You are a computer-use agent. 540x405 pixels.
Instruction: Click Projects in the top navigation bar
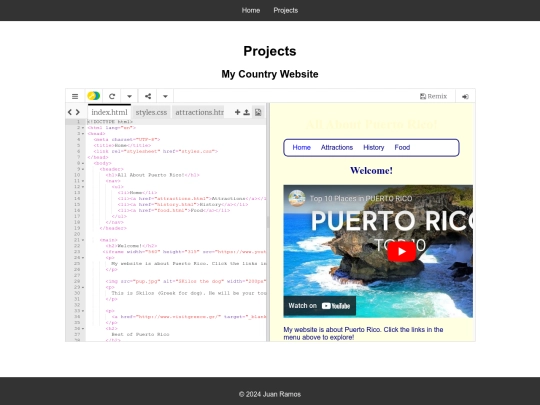(x=285, y=10)
